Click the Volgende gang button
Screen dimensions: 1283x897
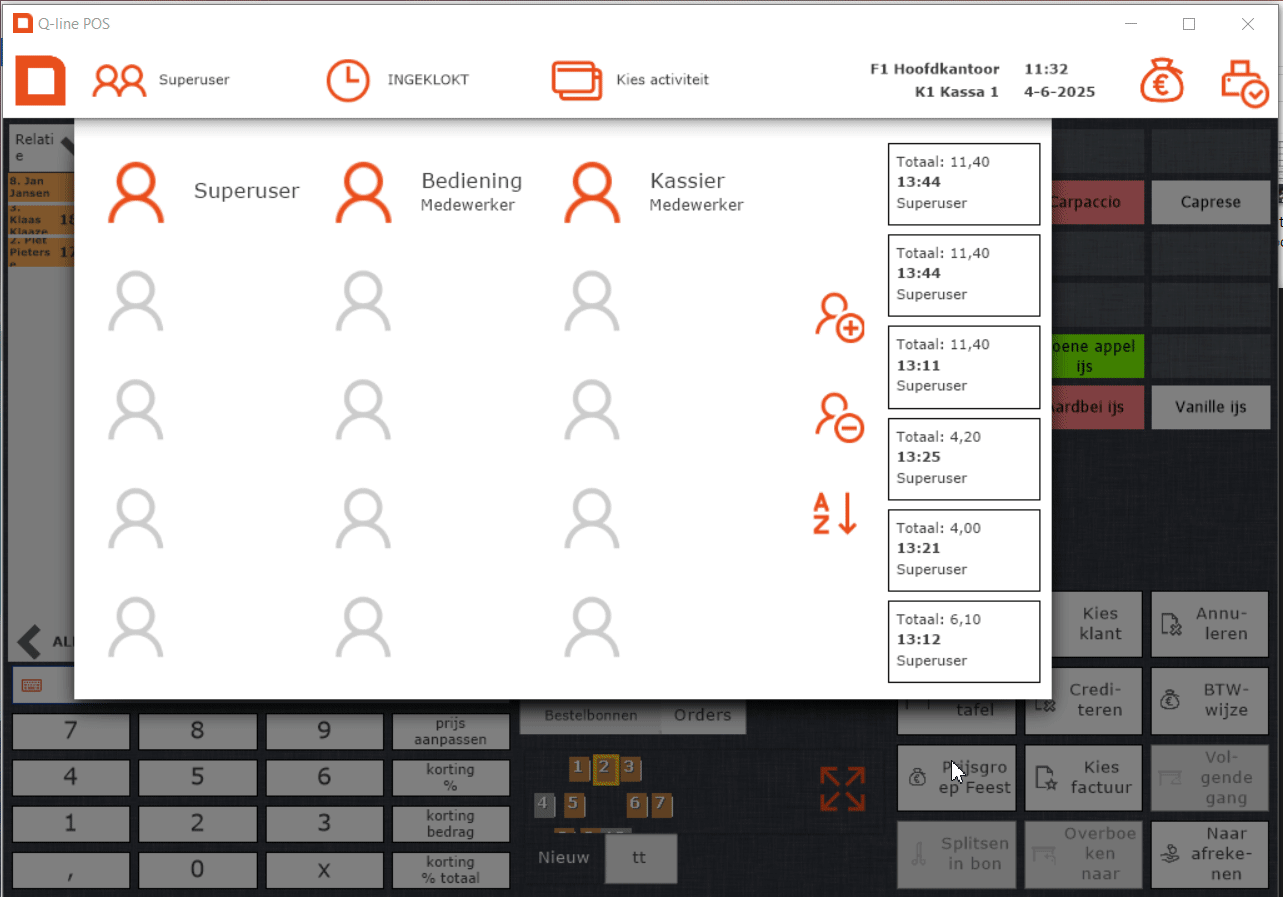(x=1210, y=778)
